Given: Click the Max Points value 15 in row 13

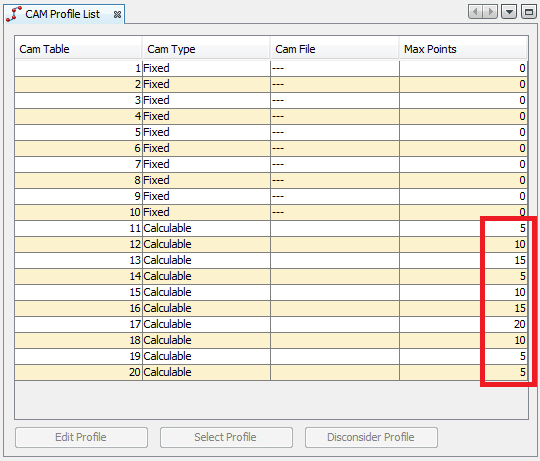Looking at the screenshot, I should pyautogui.click(x=464, y=260).
